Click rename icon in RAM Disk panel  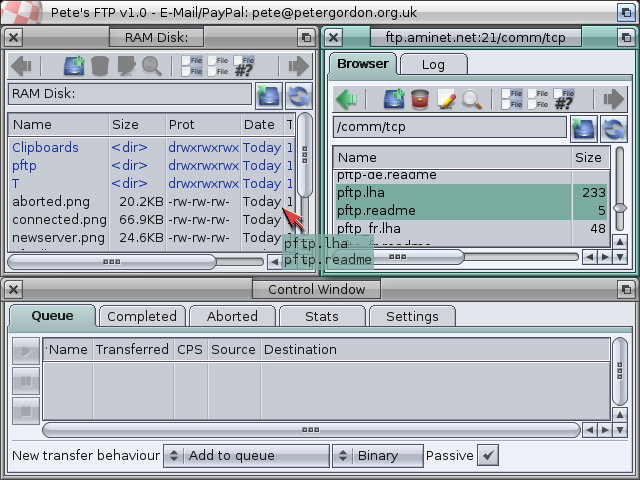point(126,66)
